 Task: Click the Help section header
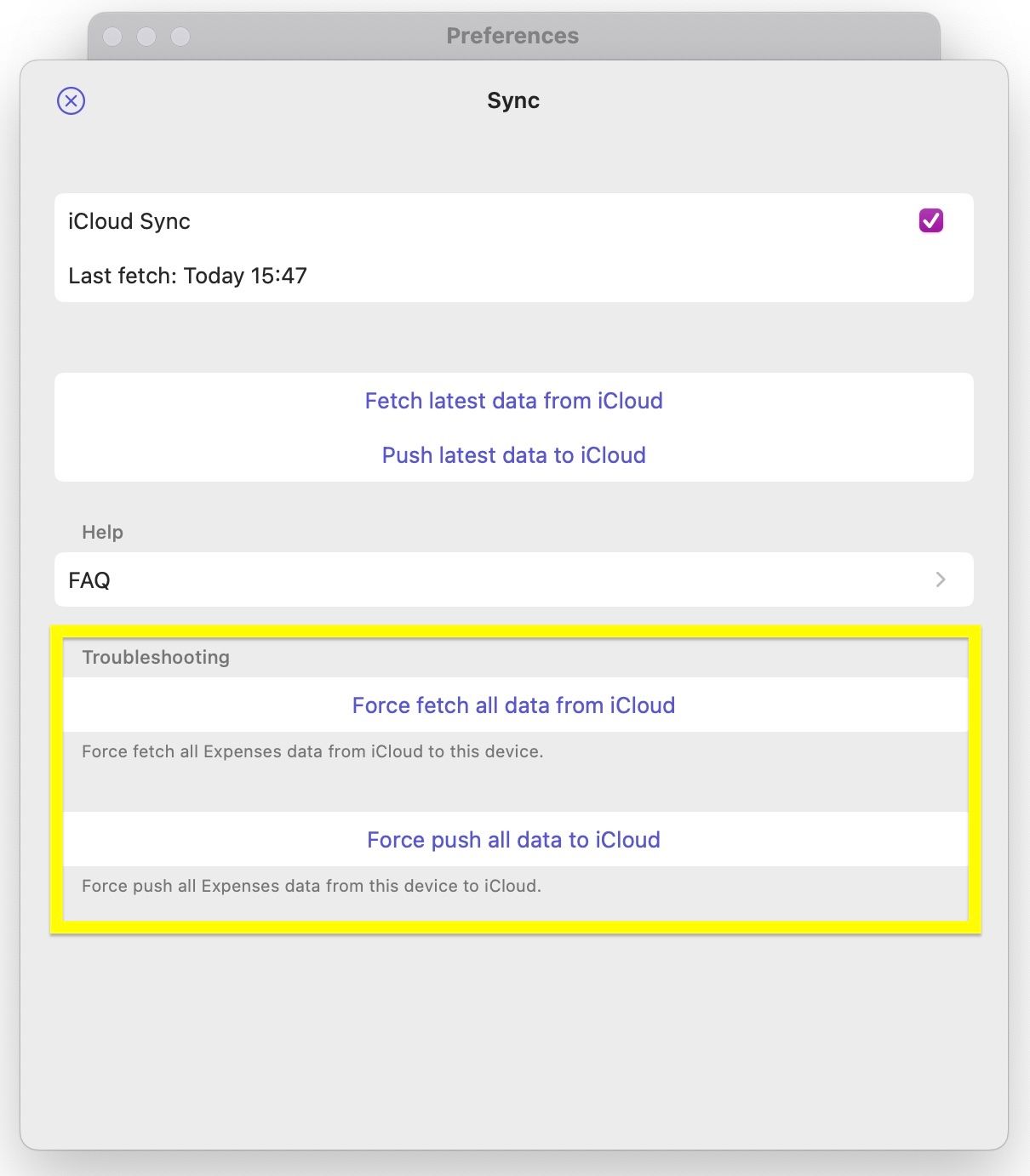[x=102, y=532]
